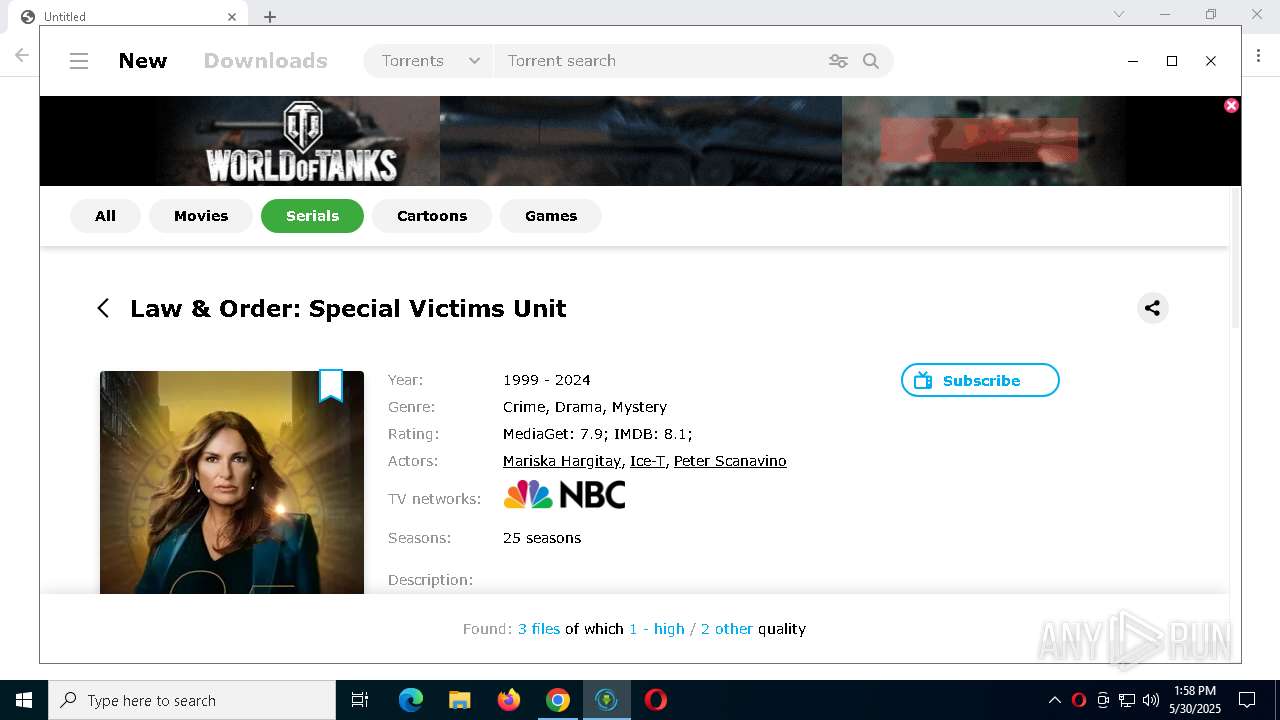Open the MediaGet hamburger menu
This screenshot has width=1280, height=720.
[x=79, y=61]
